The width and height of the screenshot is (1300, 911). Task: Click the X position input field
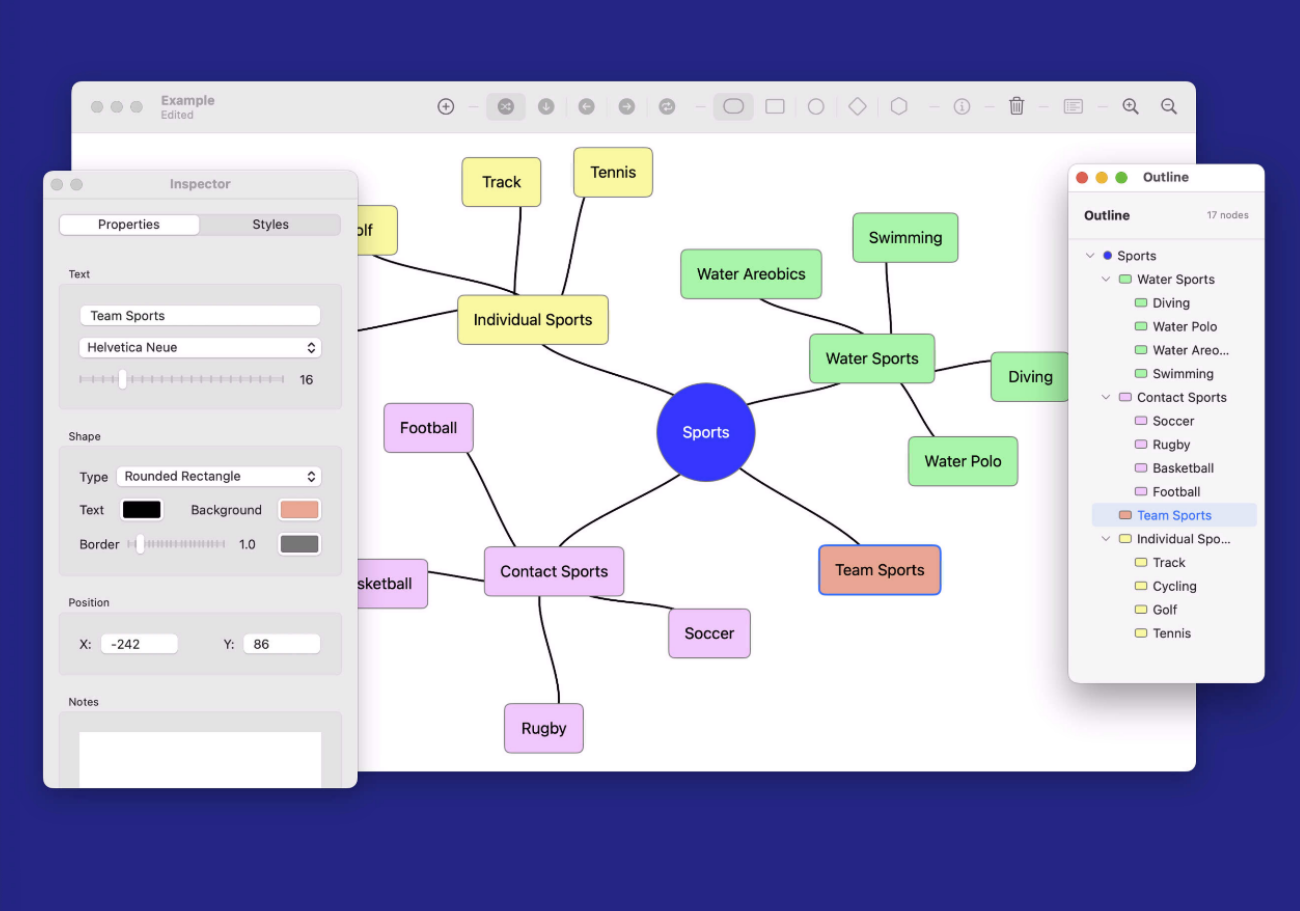coord(139,645)
